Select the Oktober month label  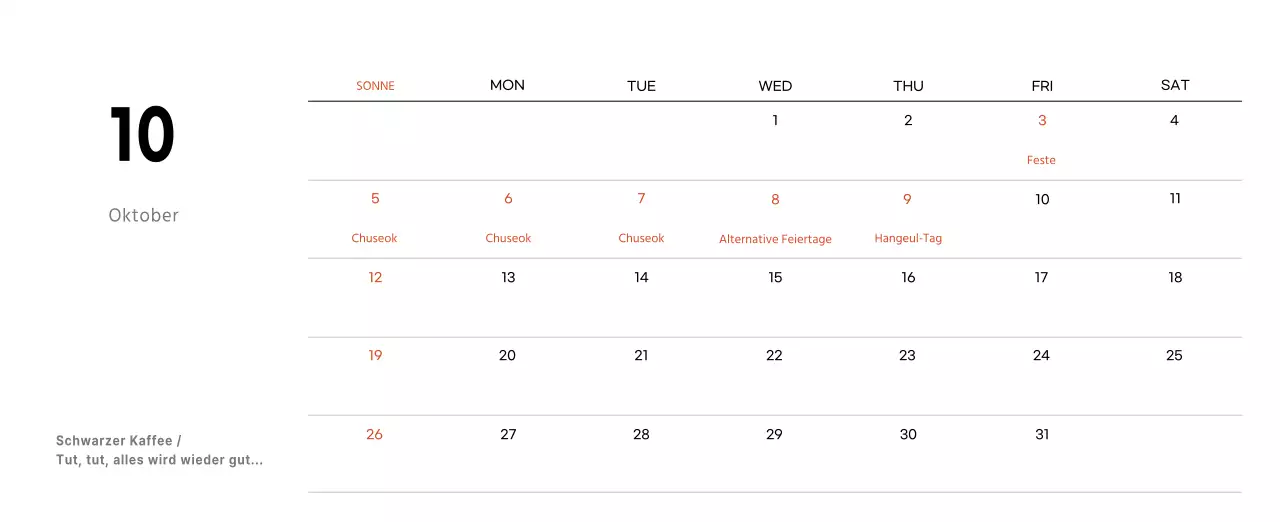coord(143,215)
